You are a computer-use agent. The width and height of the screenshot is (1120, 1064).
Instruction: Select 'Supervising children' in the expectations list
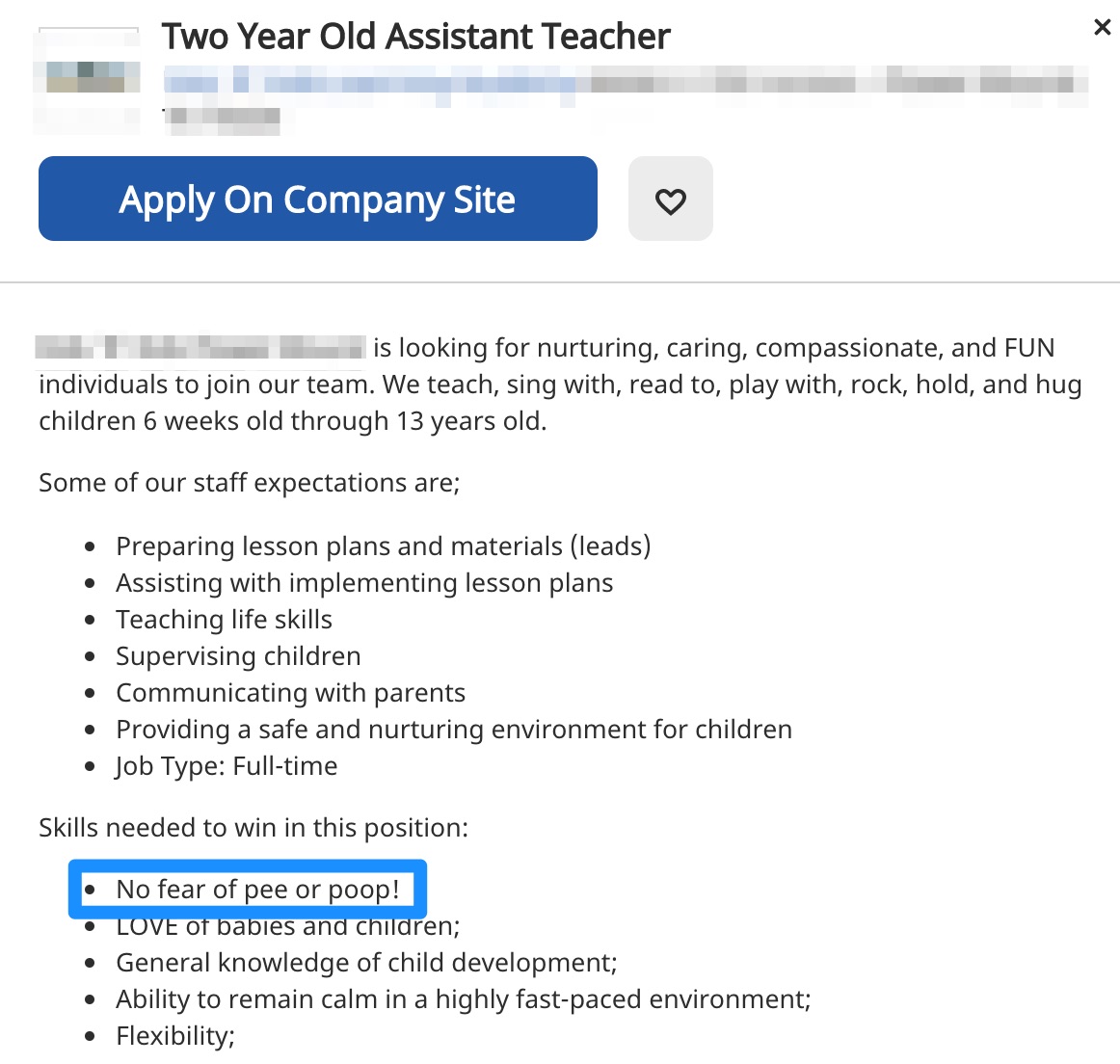[x=238, y=655]
